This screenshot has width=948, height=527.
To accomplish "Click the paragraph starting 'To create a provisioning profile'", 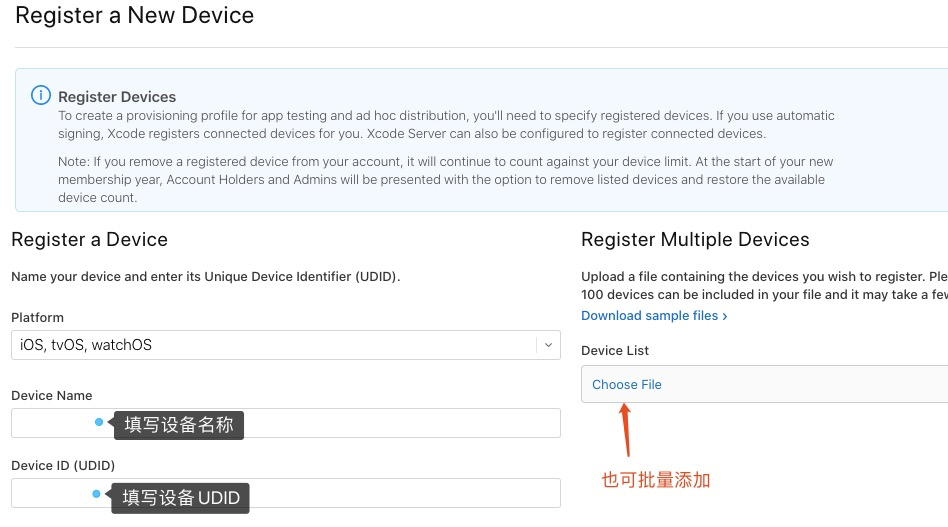I will 446,124.
